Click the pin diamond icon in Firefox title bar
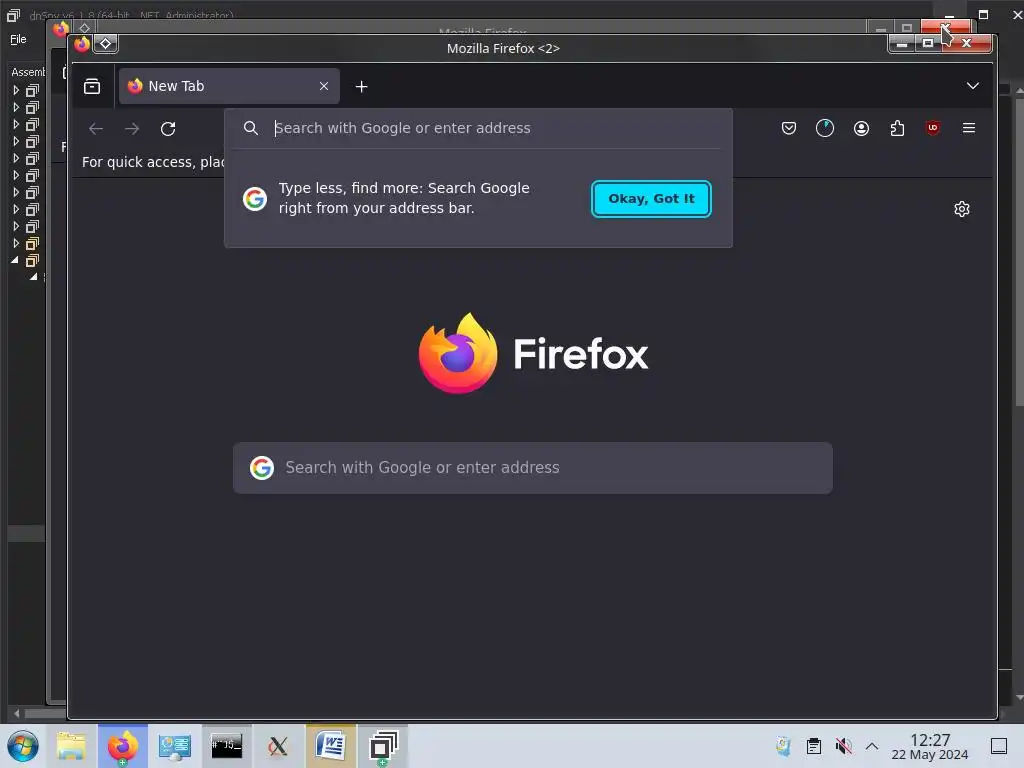The width and height of the screenshot is (1024, 768). pos(105,44)
